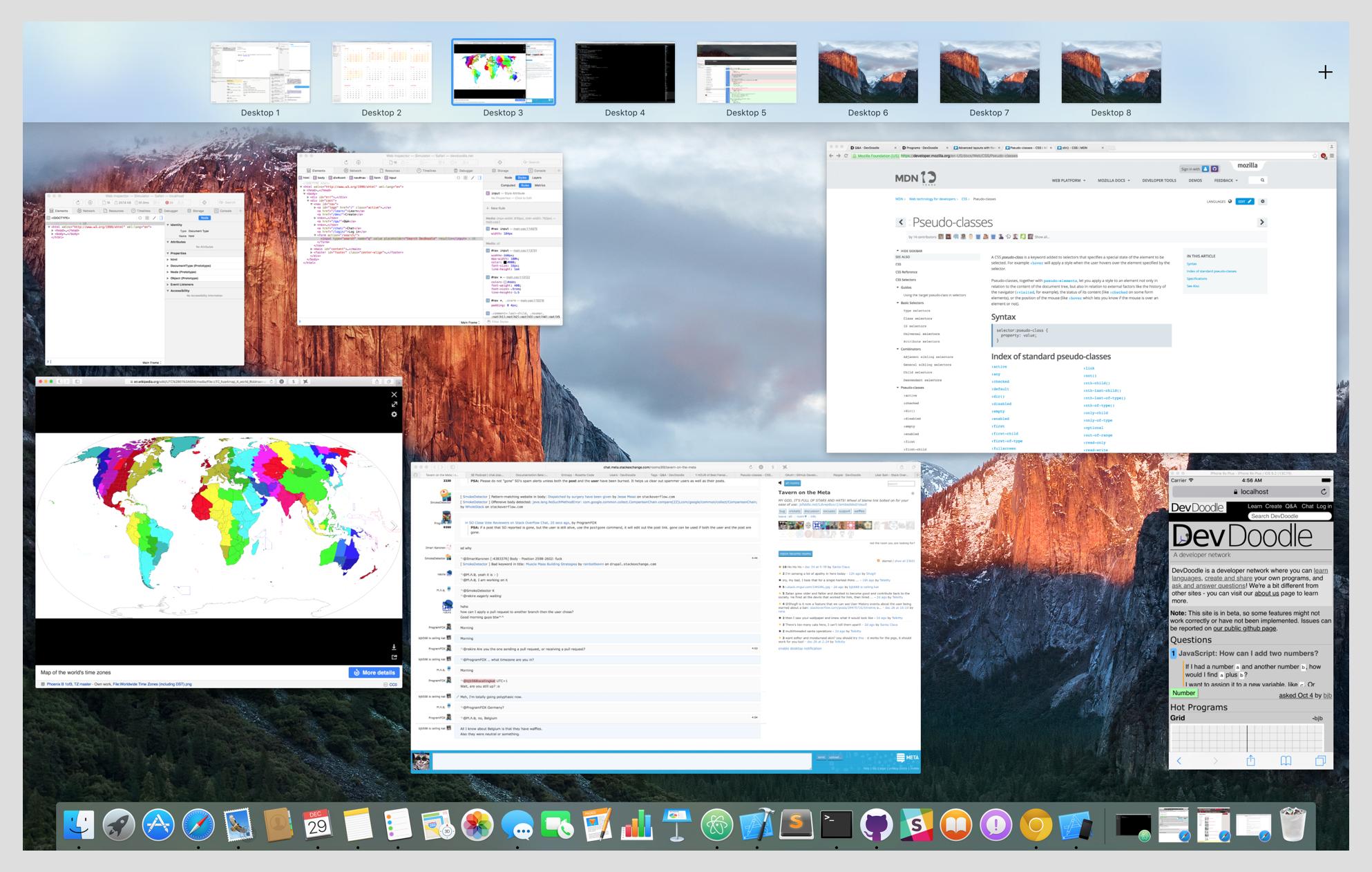Click the blue Edit button on MDN
This screenshot has width=1372, height=872.
[x=1245, y=202]
